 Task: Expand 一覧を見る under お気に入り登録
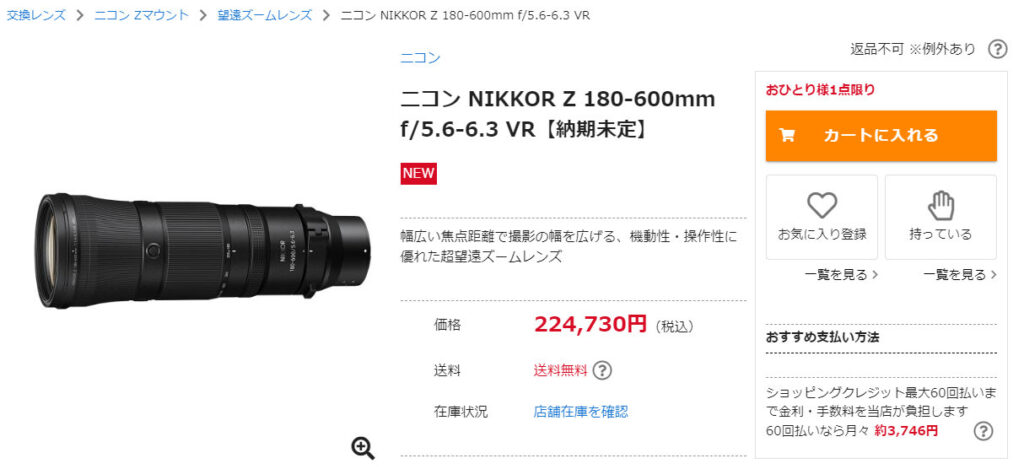pyautogui.click(x=841, y=275)
